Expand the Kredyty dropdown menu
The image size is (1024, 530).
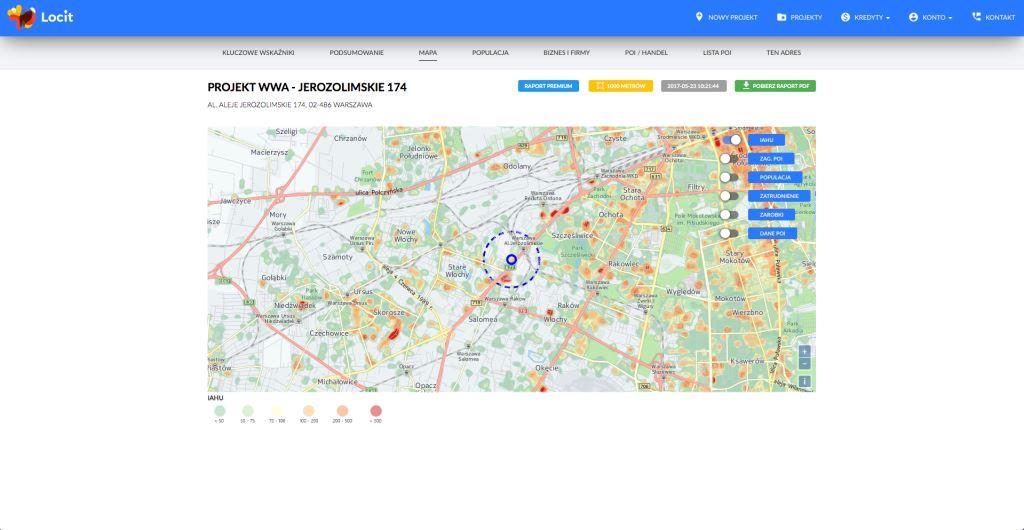[x=866, y=17]
